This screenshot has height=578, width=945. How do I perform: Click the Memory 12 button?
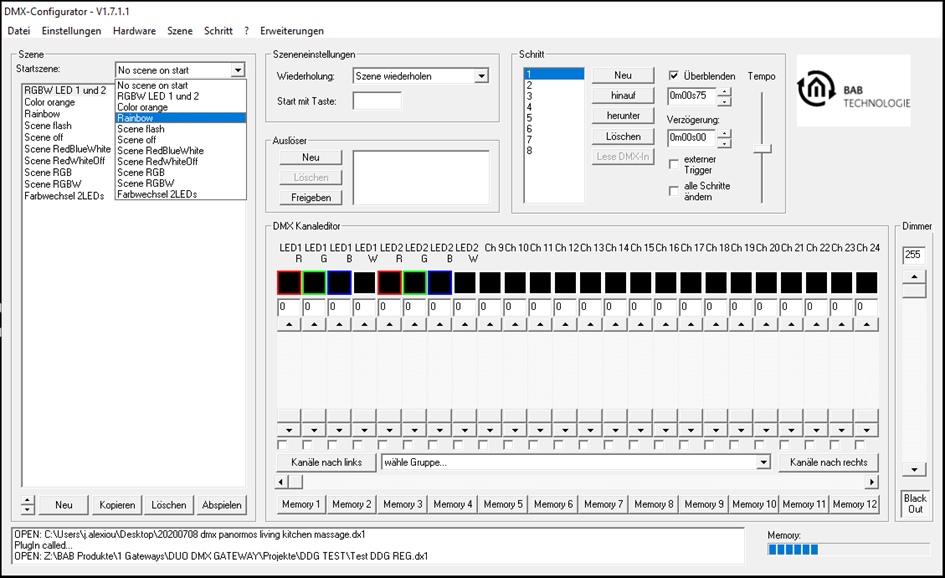855,504
